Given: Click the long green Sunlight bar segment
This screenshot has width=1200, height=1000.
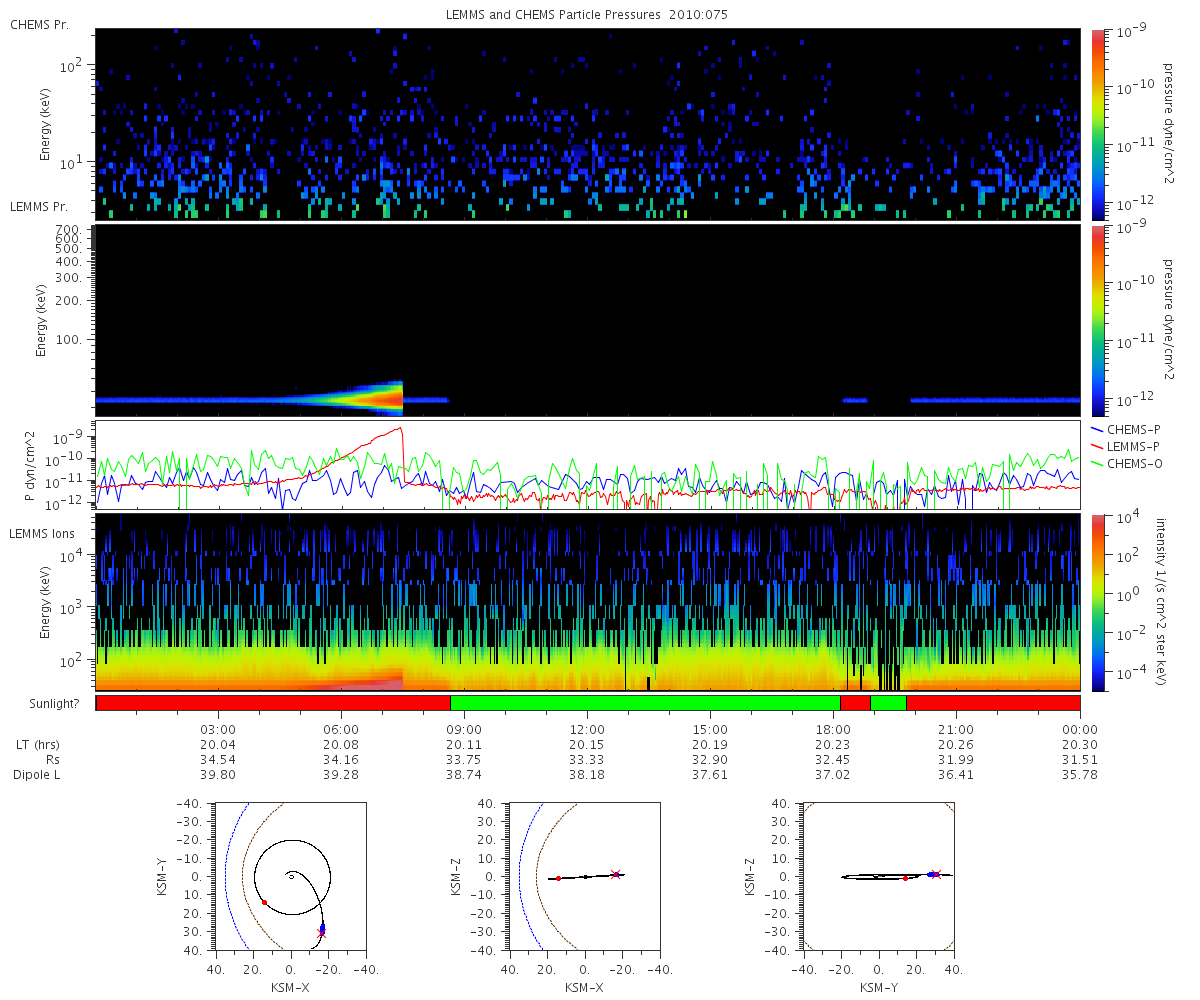Looking at the screenshot, I should click(x=645, y=703).
